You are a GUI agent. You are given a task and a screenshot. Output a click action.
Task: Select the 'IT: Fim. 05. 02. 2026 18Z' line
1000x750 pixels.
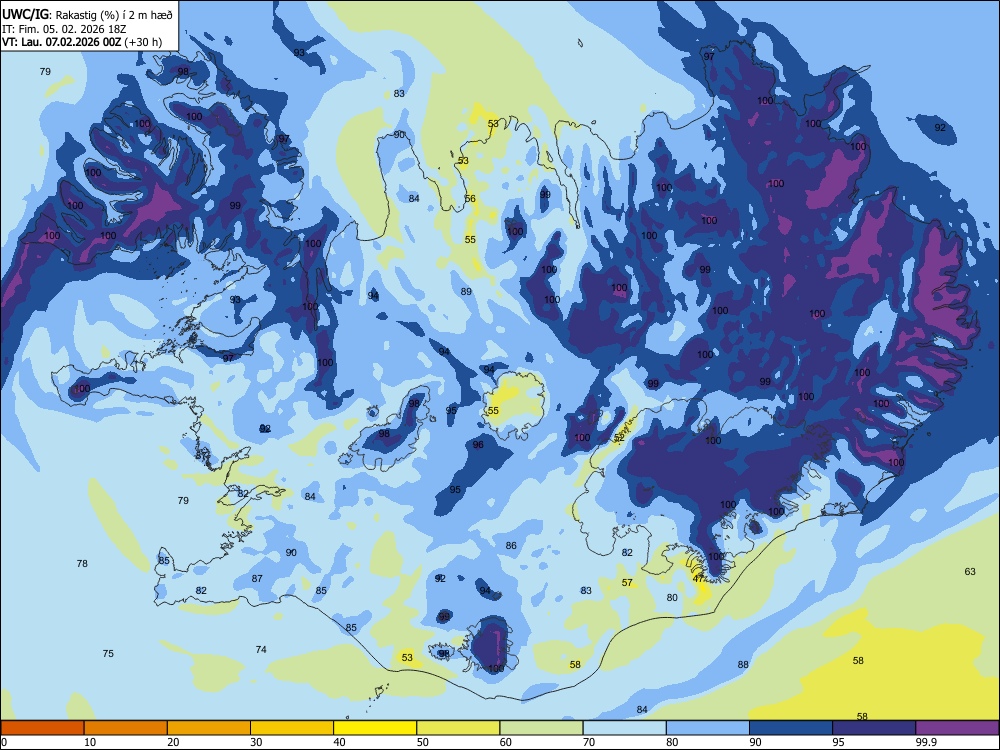click(64, 29)
